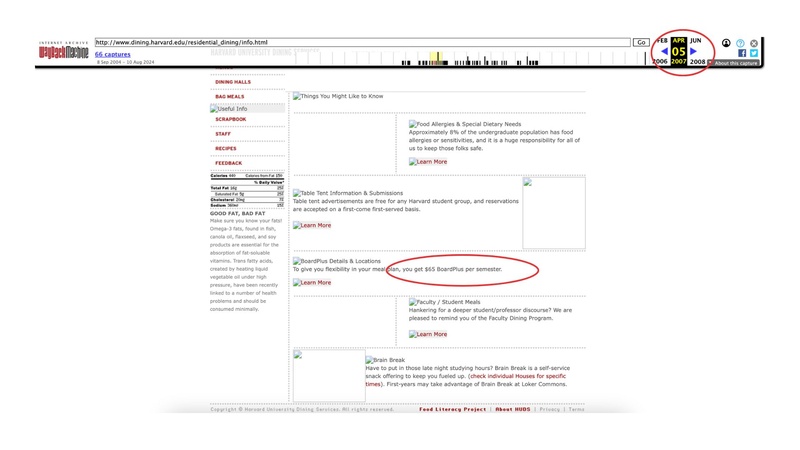Open Food Literacy Project footer link
This screenshot has width=800, height=450.
point(453,409)
